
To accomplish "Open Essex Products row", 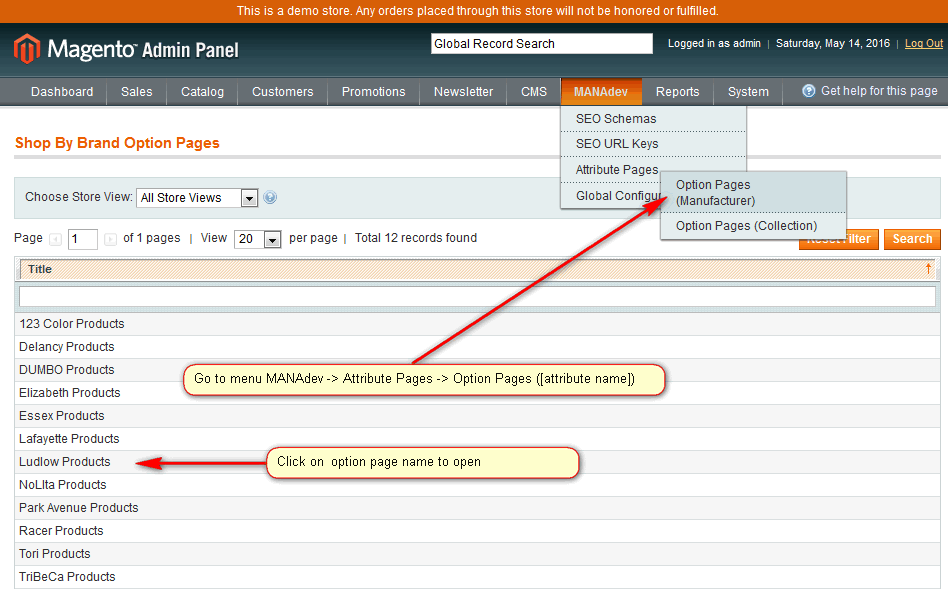I will click(477, 416).
